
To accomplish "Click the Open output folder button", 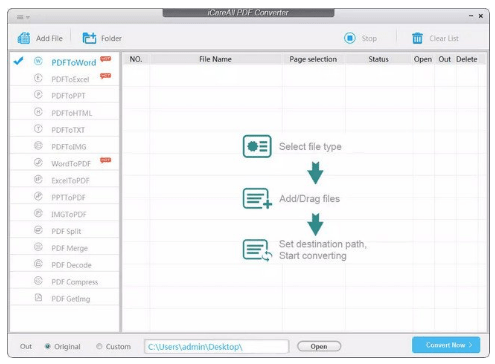I will 319,346.
